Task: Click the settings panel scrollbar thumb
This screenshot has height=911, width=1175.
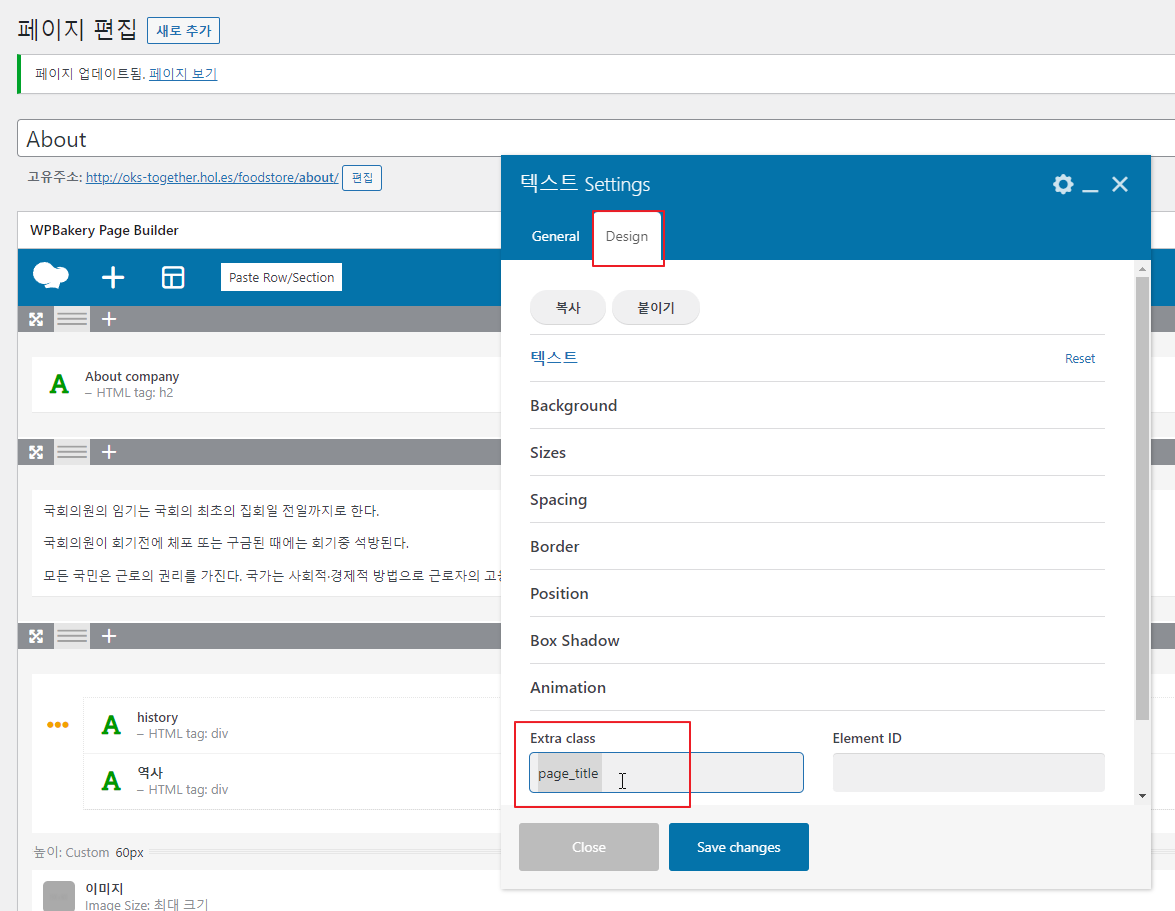Action: pyautogui.click(x=1142, y=498)
